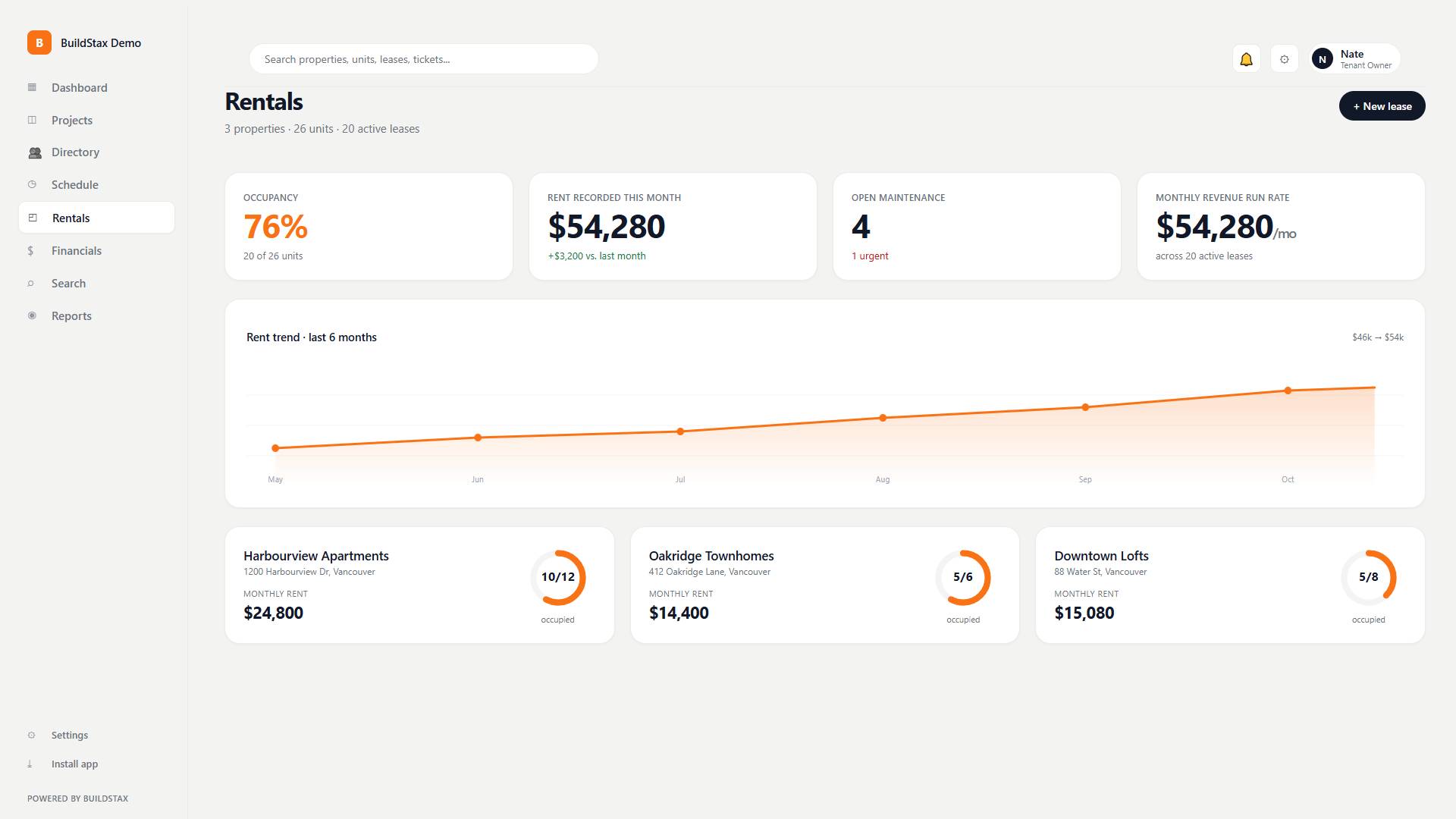Image resolution: width=1456 pixels, height=819 pixels.
Task: Click the Oct data point on rent chart
Action: pos(1288,391)
